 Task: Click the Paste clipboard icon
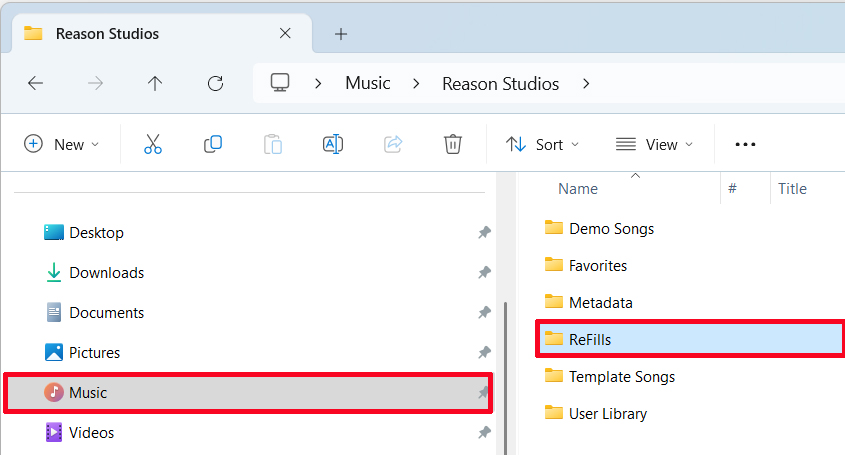tap(273, 144)
